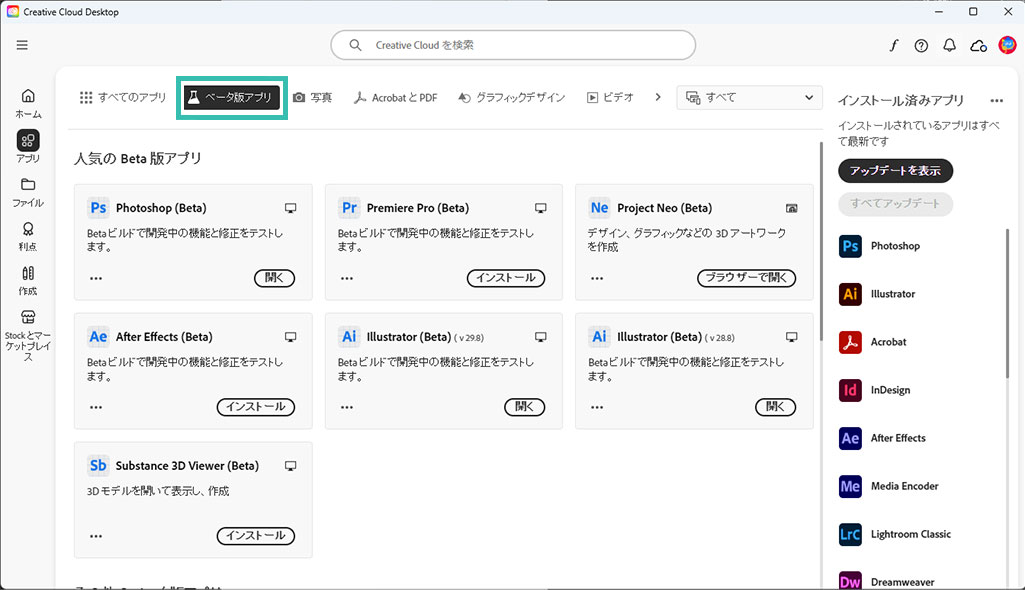
Task: Open Files (ファイル) in sidebar
Action: (28, 192)
